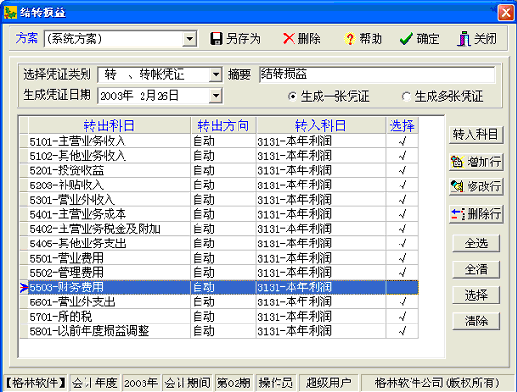
Task: Click 2003年 in the status bar
Action: (141, 383)
